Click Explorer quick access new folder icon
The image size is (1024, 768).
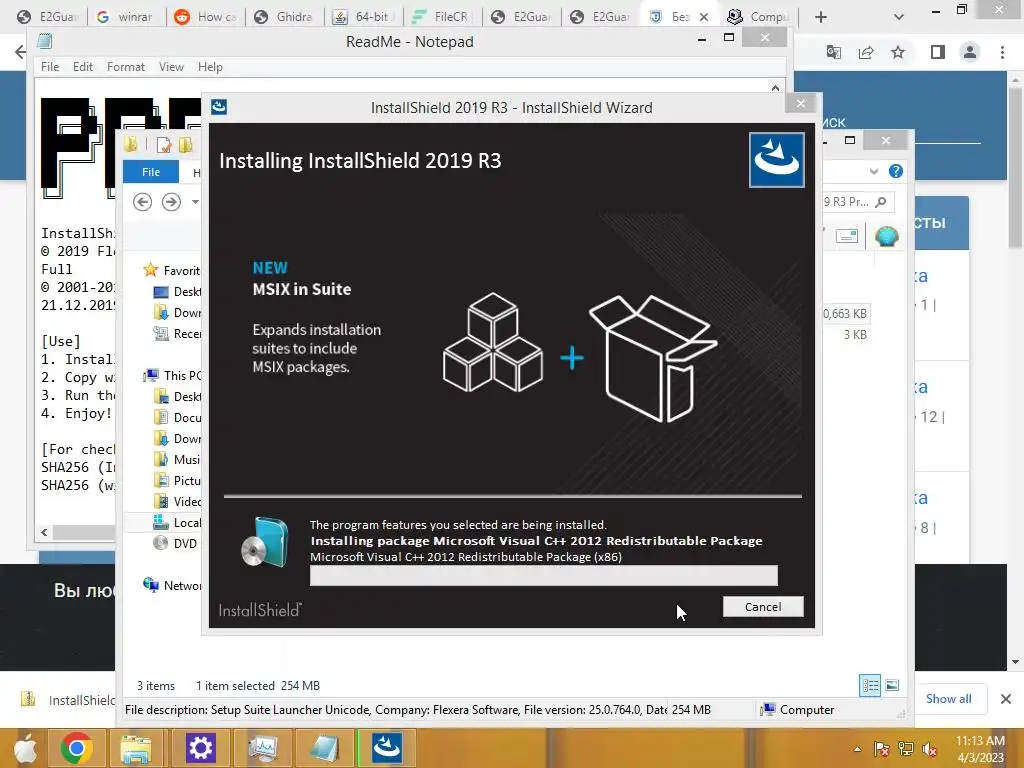click(185, 145)
